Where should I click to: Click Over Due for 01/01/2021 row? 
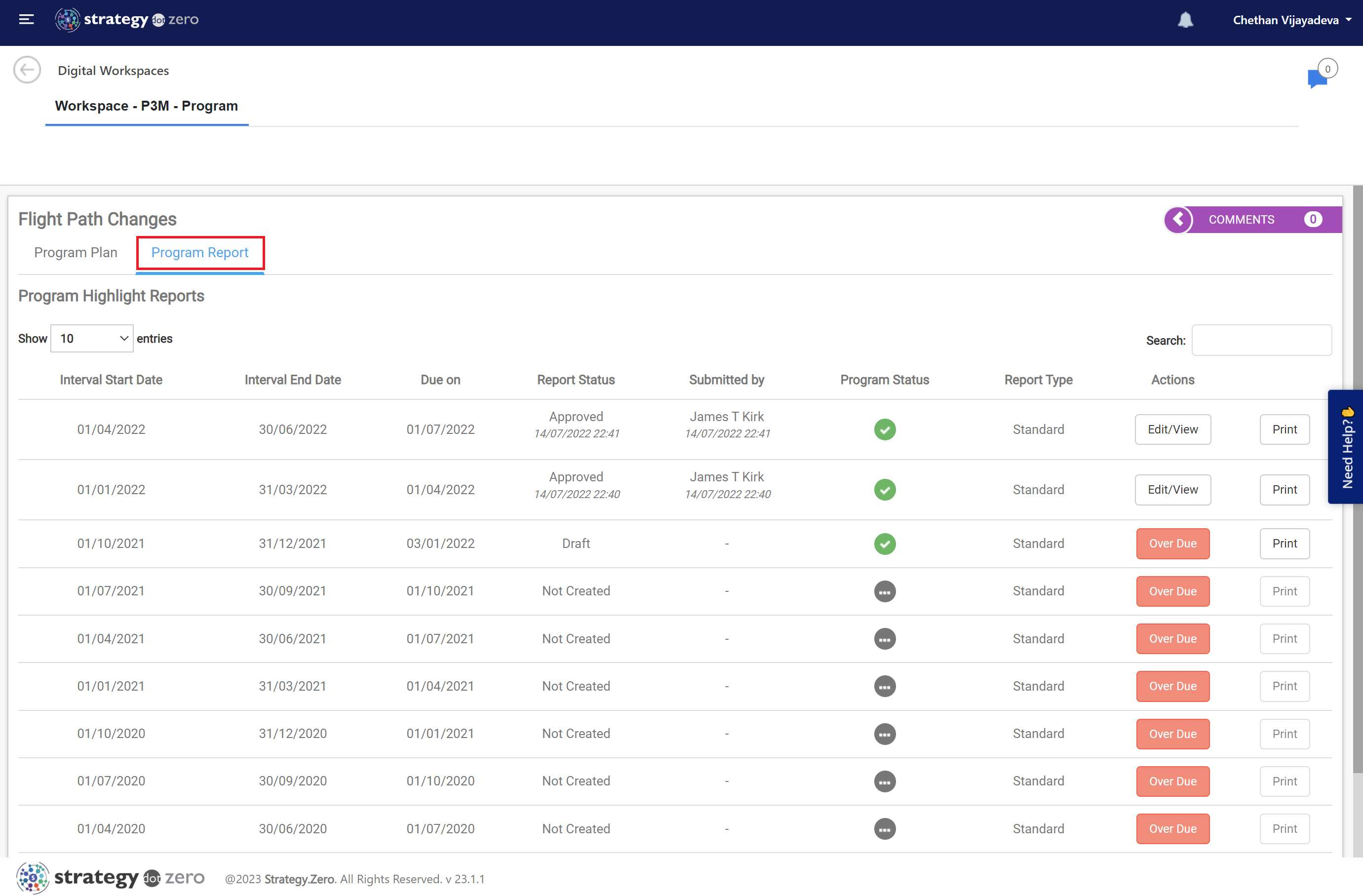pyautogui.click(x=1172, y=686)
